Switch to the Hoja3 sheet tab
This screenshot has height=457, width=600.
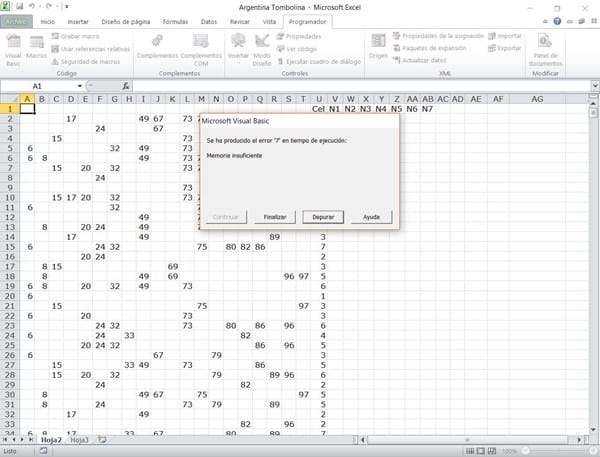(x=79, y=440)
